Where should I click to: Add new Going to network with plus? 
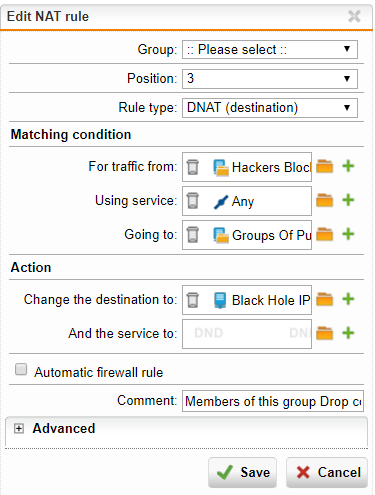[x=348, y=234]
